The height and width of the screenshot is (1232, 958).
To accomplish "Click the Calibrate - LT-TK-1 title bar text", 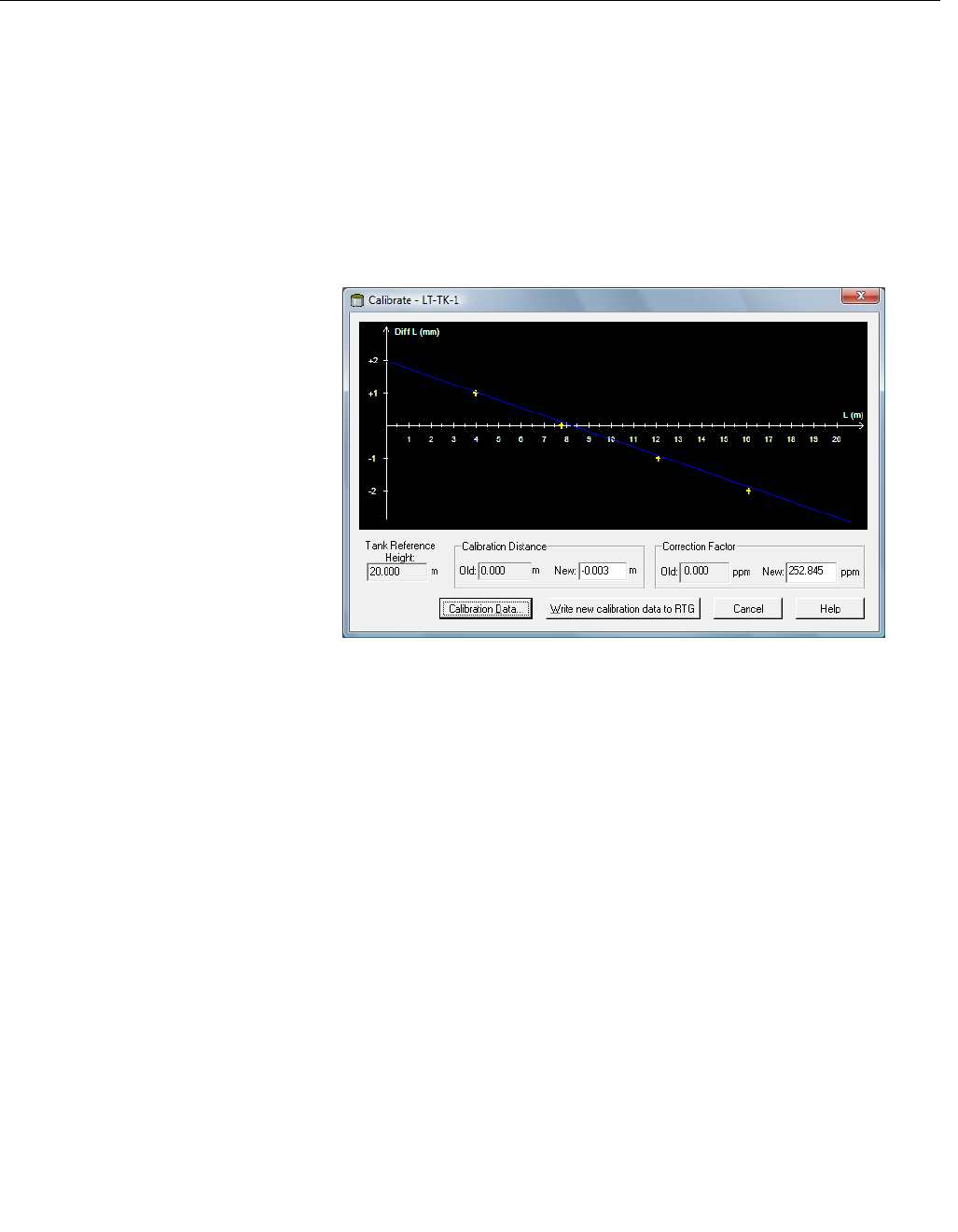I will coord(413,300).
